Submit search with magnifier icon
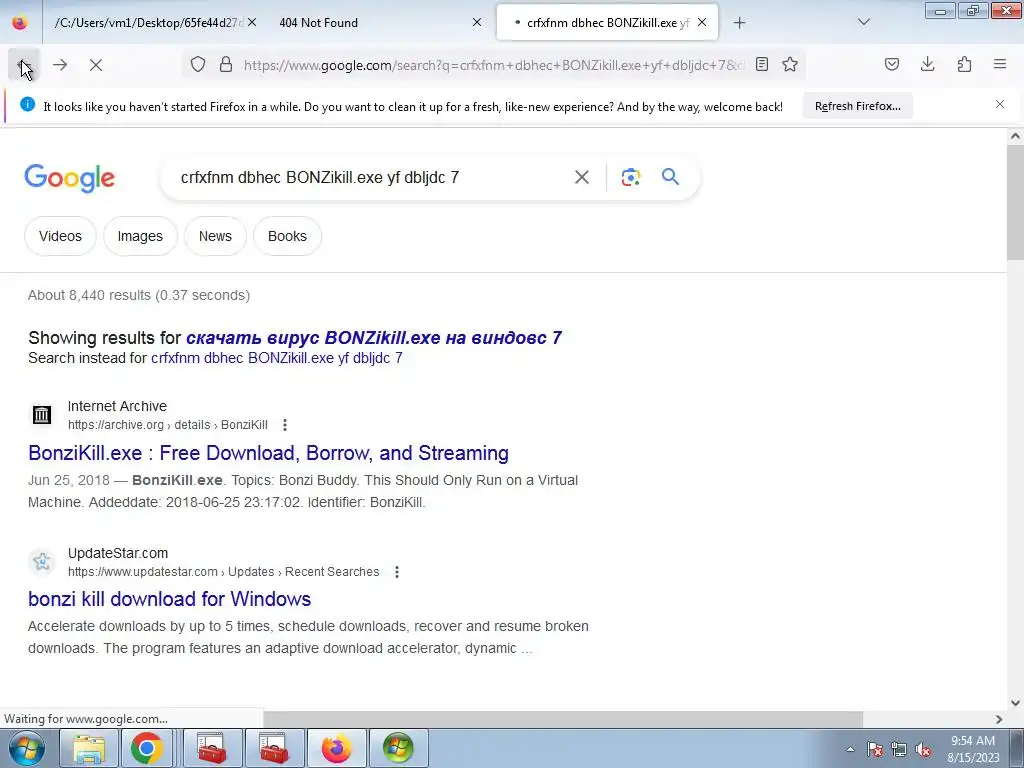 coord(670,177)
